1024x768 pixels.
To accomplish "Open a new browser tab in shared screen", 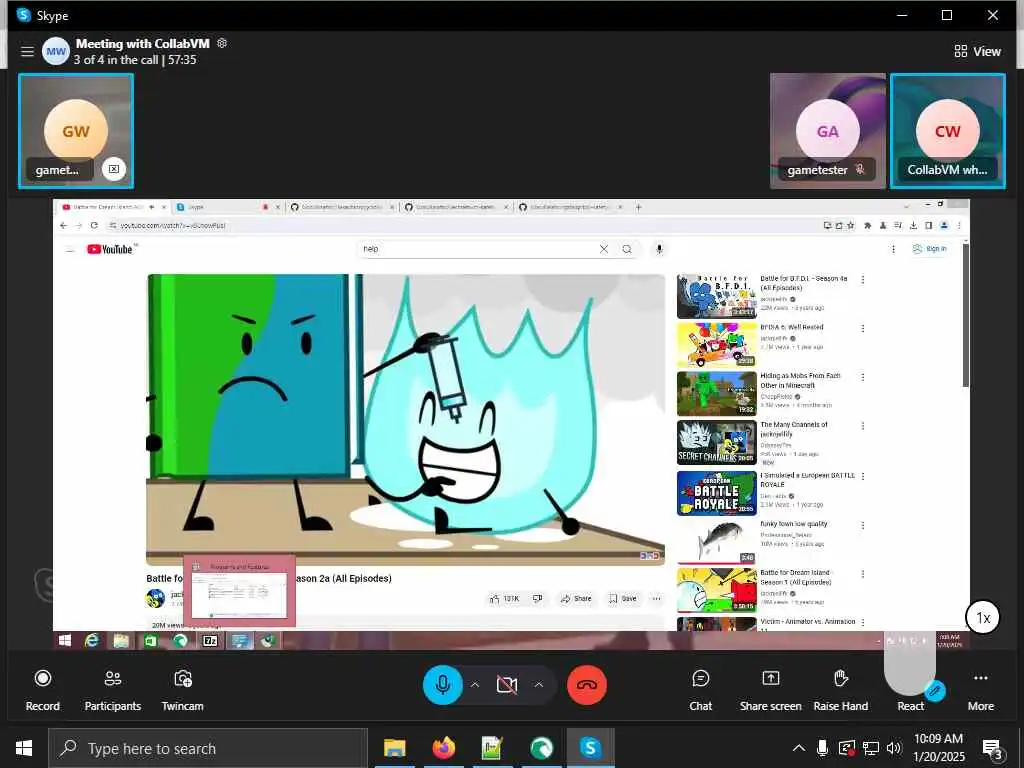I will 639,207.
